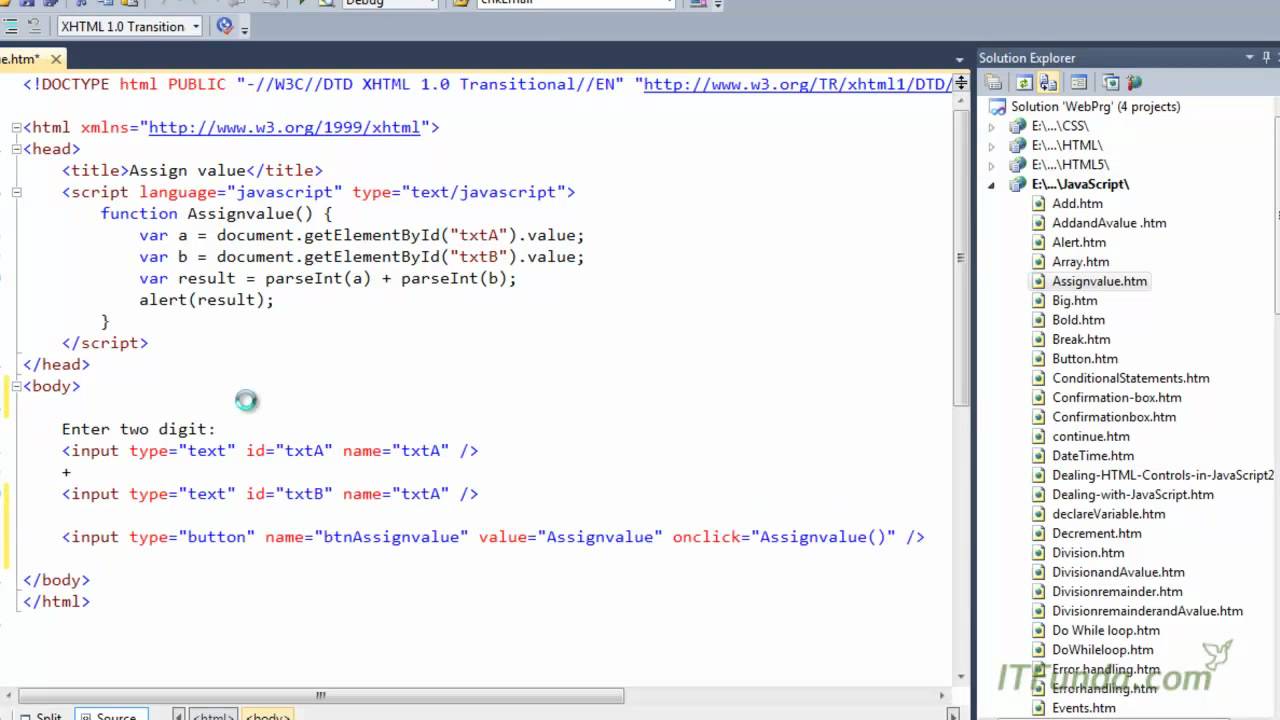The width and height of the screenshot is (1280, 720).
Task: Click the editor vertical scrollbar thumb
Action: (961, 257)
